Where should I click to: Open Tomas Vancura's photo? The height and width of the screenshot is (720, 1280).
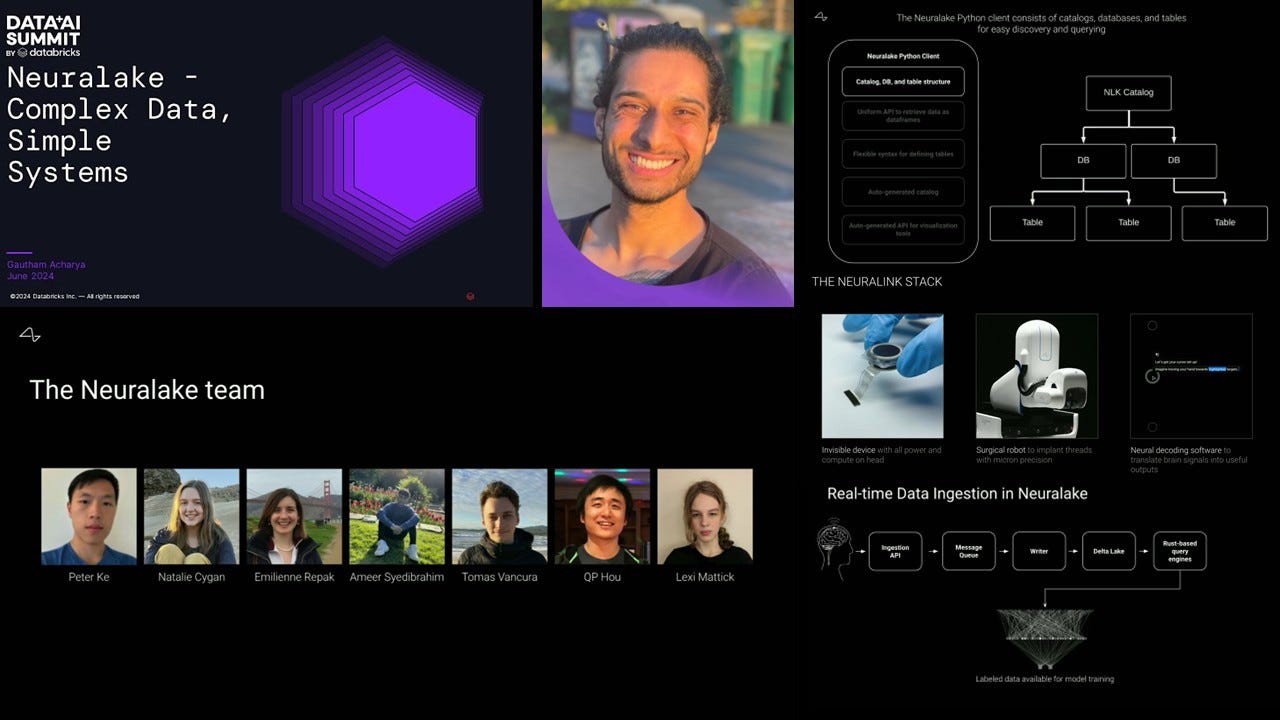(x=500, y=516)
